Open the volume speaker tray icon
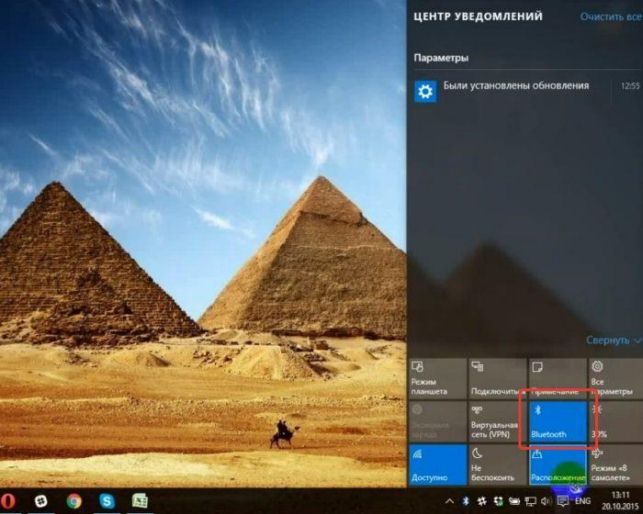 pyautogui.click(x=546, y=501)
